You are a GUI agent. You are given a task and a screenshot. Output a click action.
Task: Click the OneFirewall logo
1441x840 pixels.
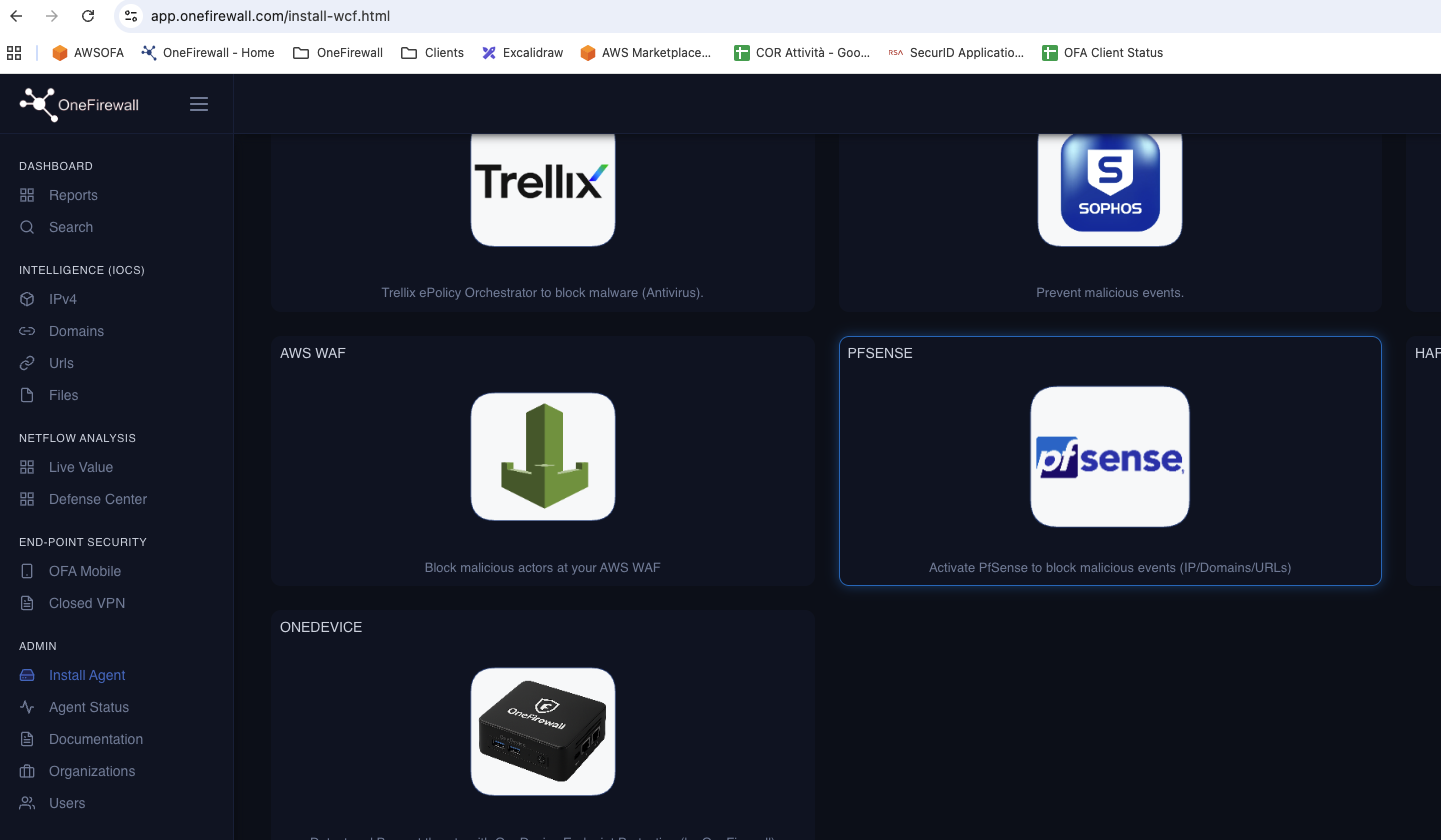[x=79, y=104]
